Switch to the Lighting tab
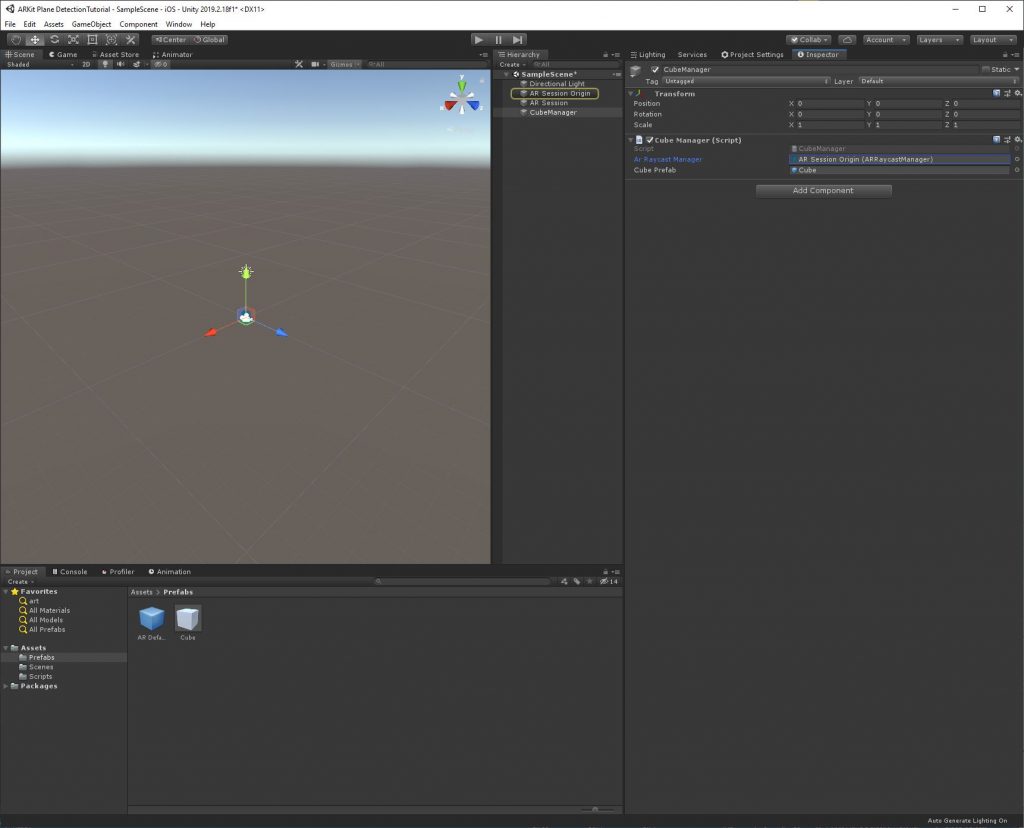The height and width of the screenshot is (828, 1024). [x=648, y=55]
